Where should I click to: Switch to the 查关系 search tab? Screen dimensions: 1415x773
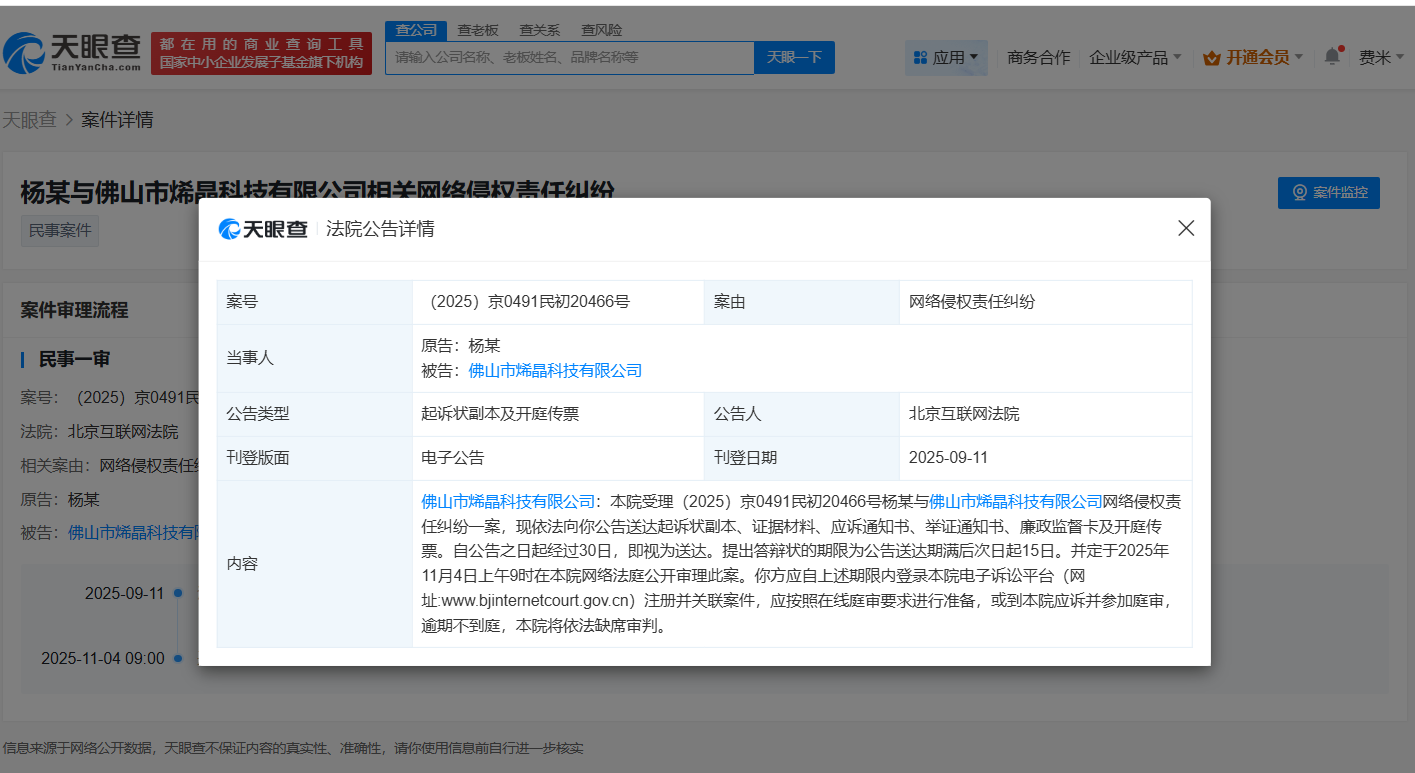point(539,30)
